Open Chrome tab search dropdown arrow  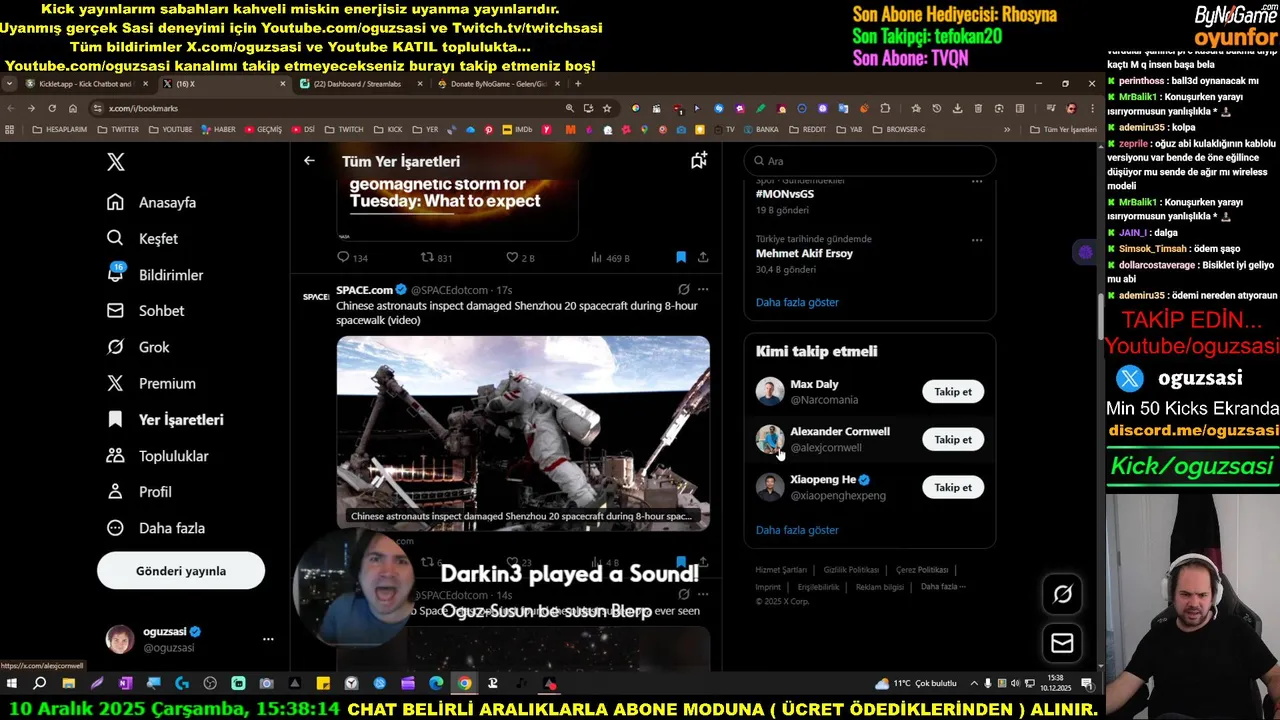pos(9,84)
